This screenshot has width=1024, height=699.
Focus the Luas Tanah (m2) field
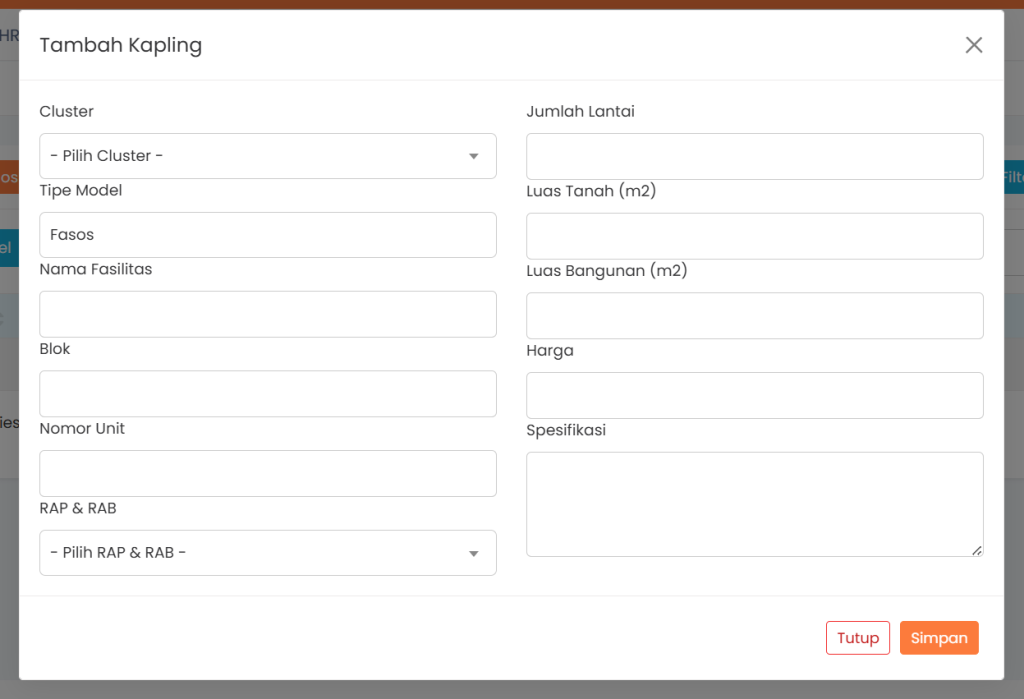click(x=754, y=236)
